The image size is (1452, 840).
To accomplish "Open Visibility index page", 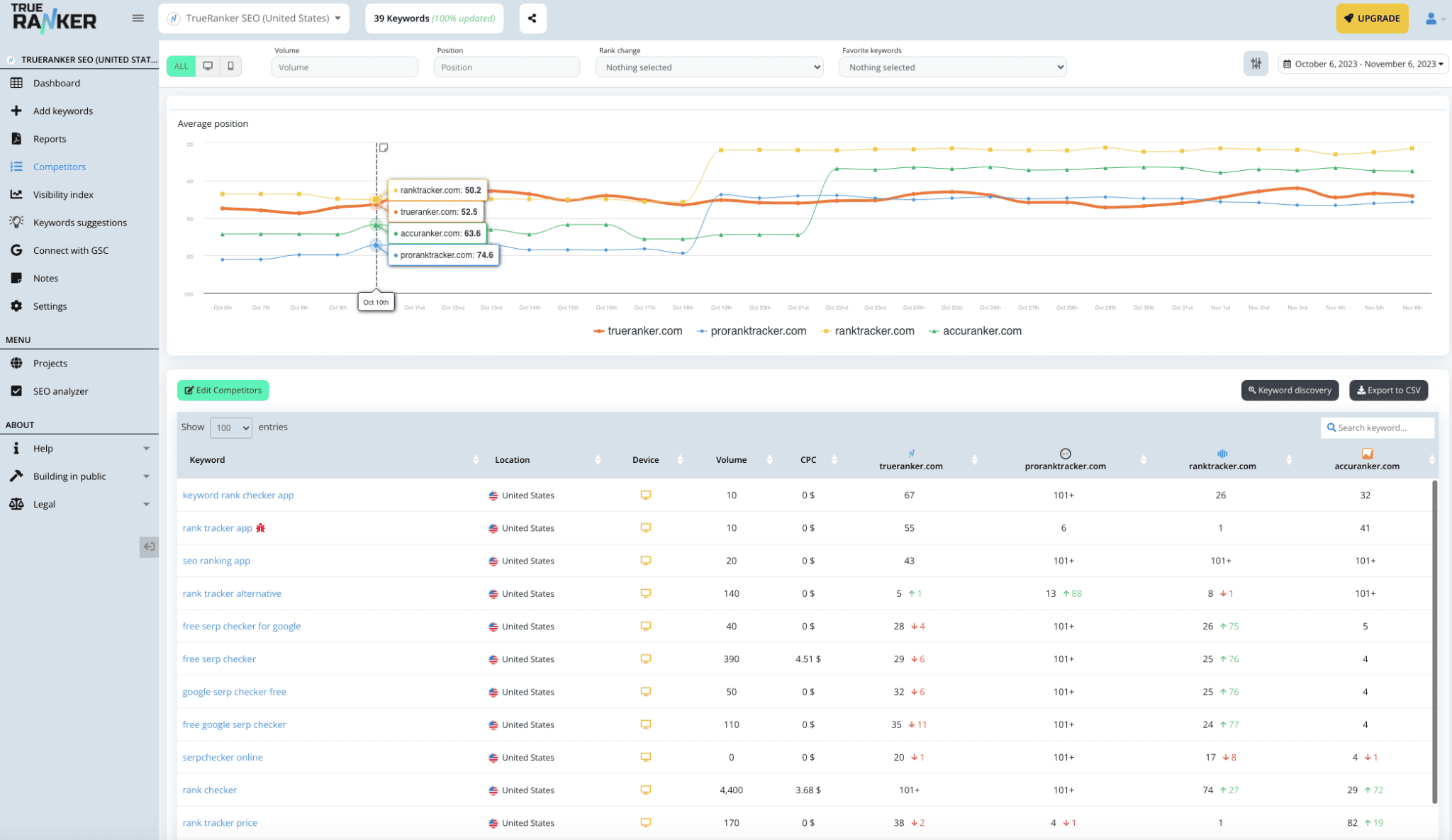I will point(63,194).
